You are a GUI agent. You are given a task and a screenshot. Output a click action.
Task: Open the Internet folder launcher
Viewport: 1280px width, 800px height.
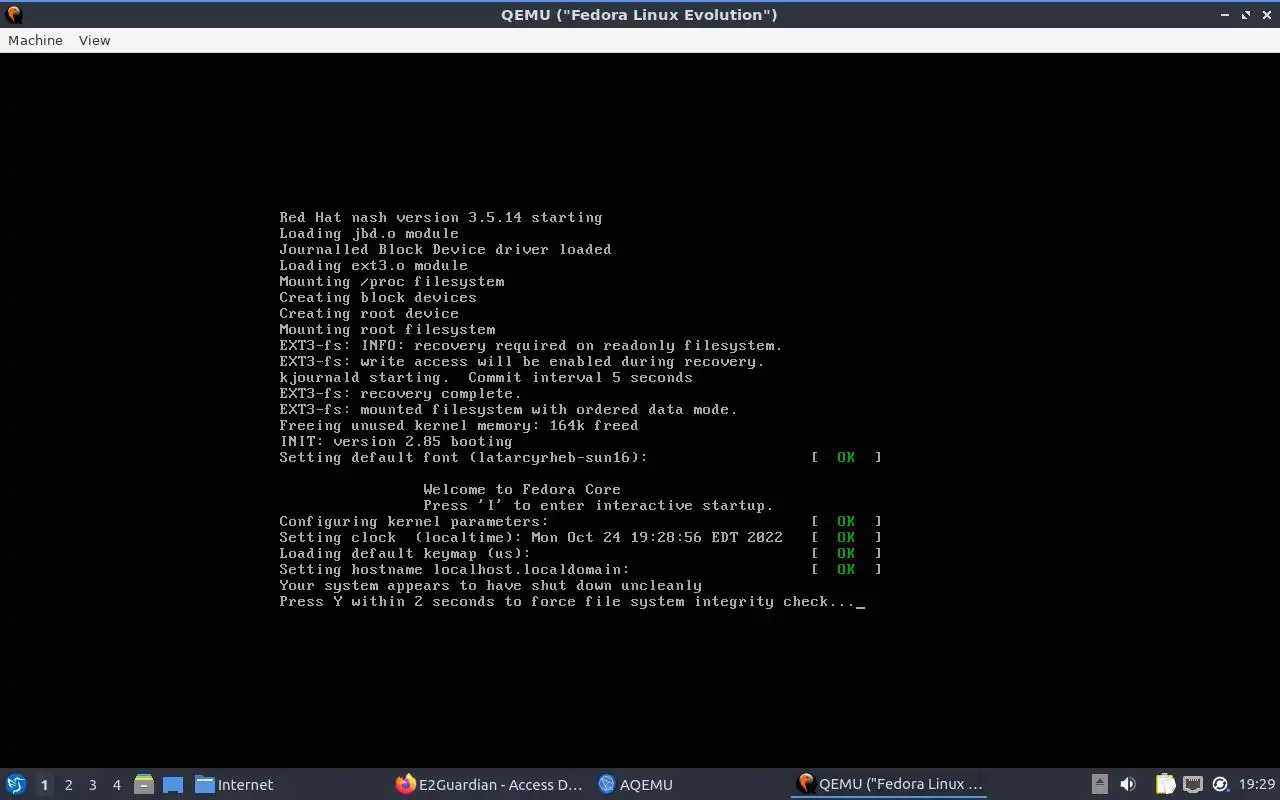[234, 784]
